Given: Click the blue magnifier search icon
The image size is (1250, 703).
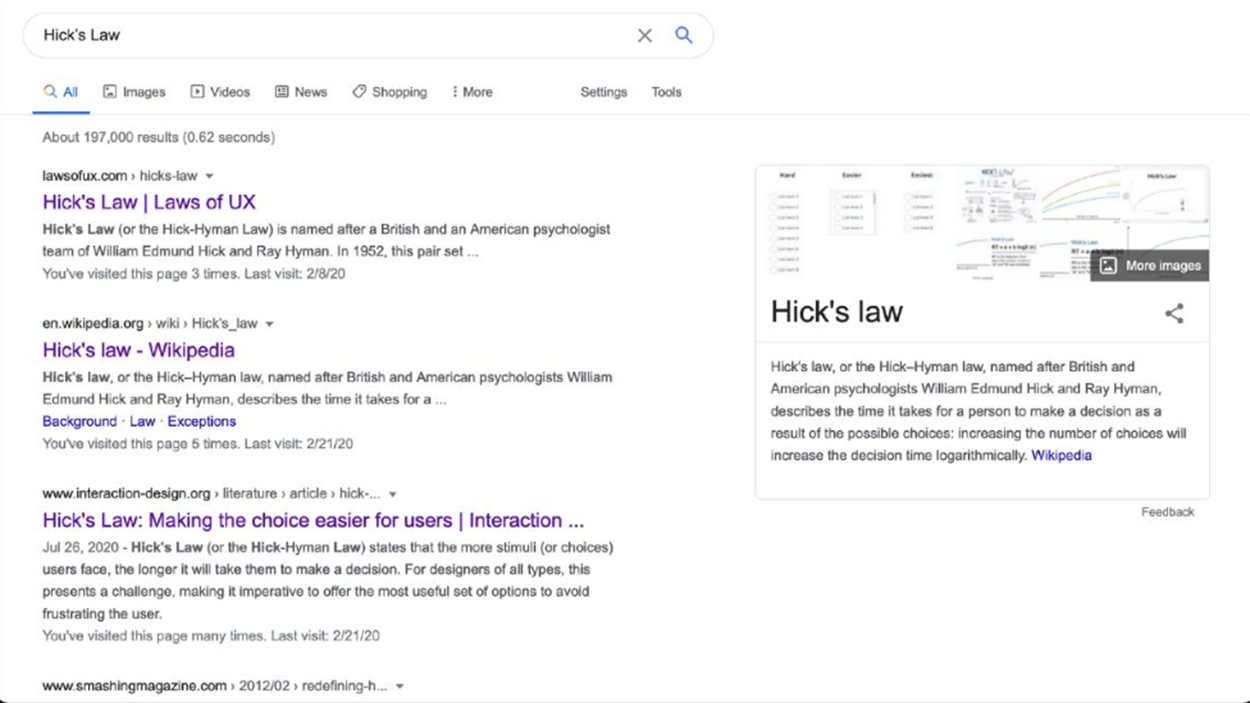Looking at the screenshot, I should click(x=684, y=35).
